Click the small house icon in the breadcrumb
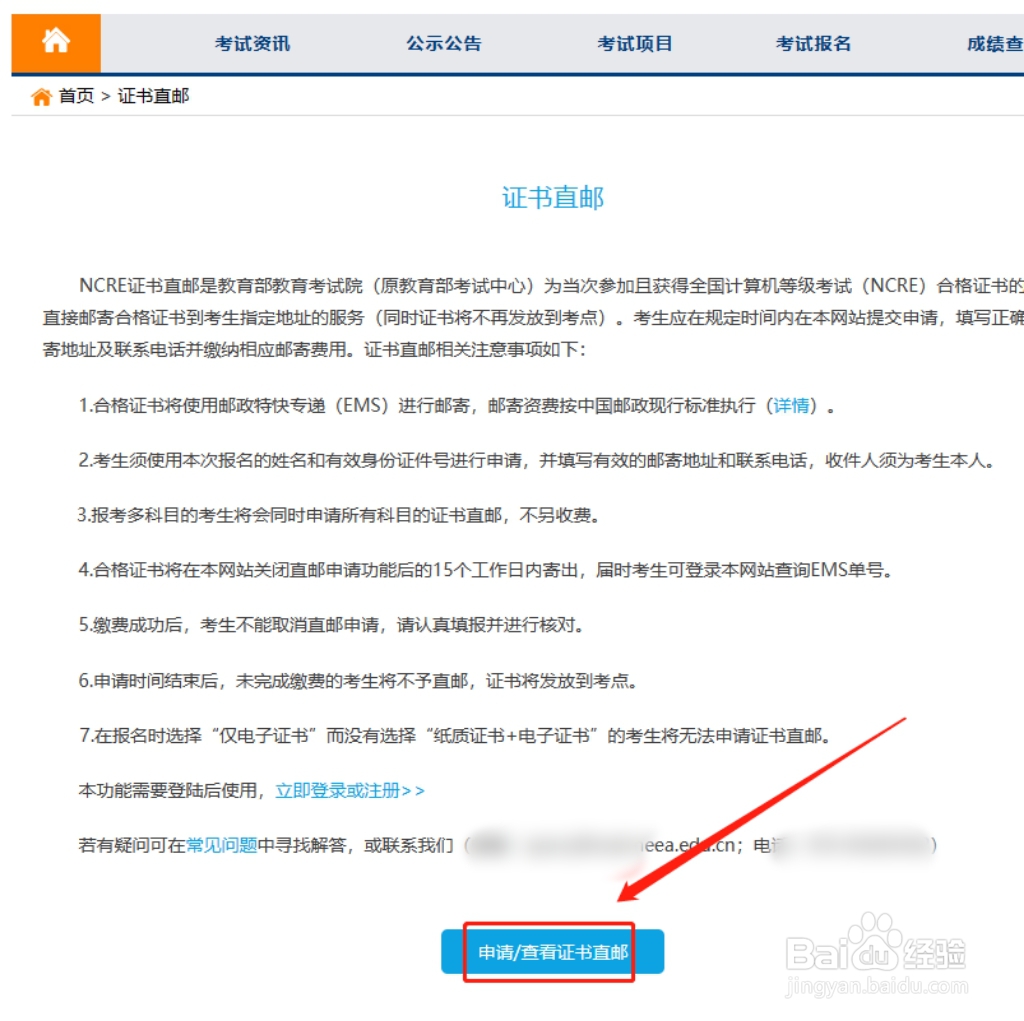Image resolution: width=1024 pixels, height=1021 pixels. [x=39, y=96]
